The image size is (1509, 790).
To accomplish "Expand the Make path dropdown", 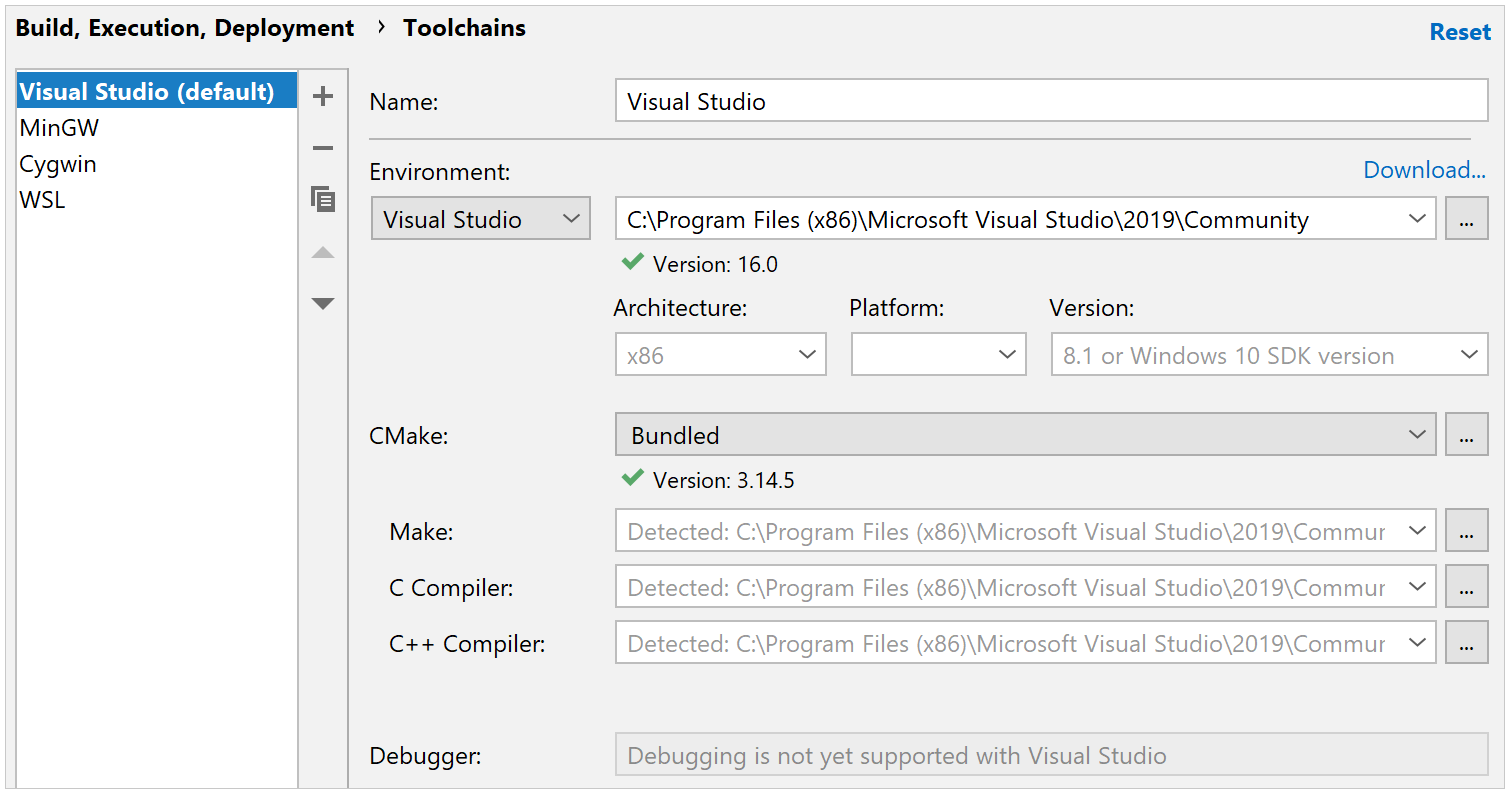I will (1417, 531).
